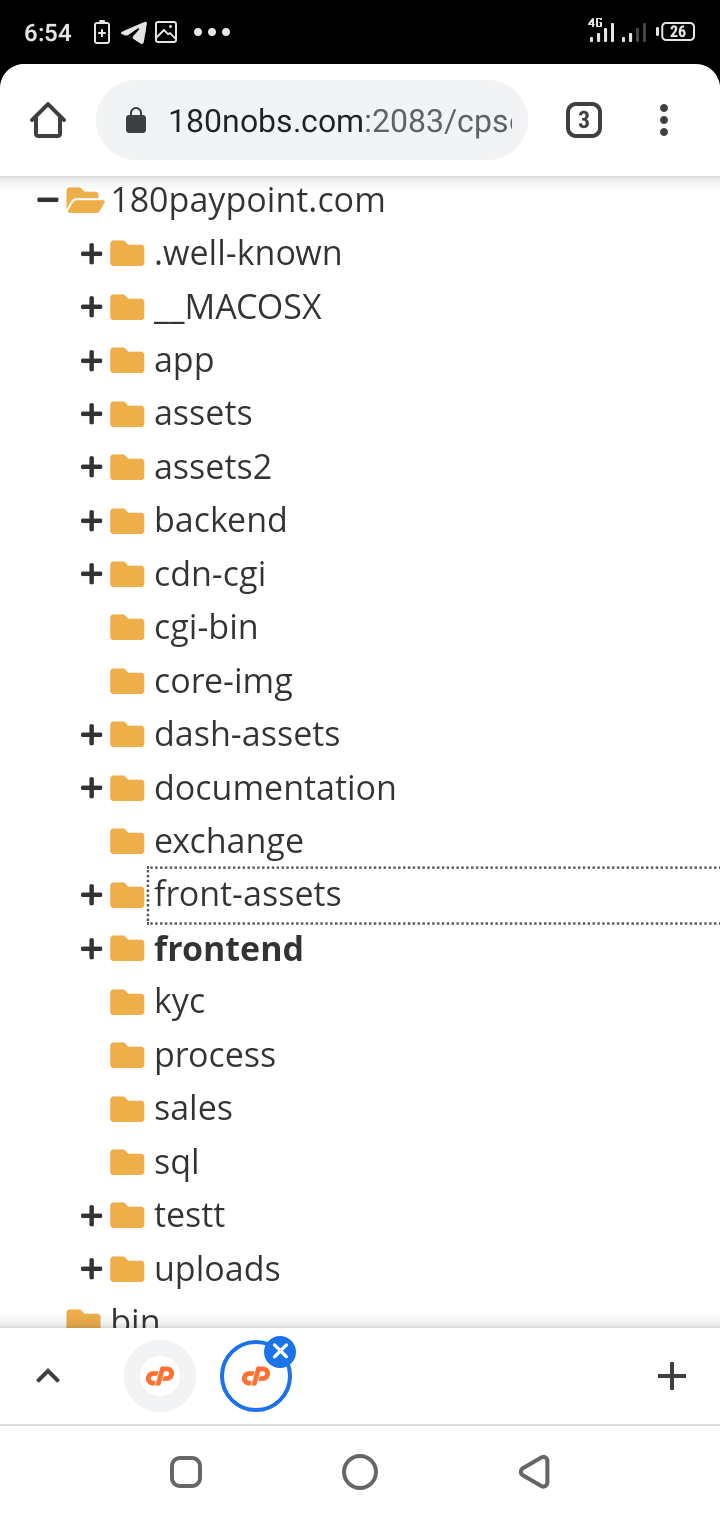The image size is (720, 1520).
Task: Close the active cPanel tab
Action: tap(281, 1353)
